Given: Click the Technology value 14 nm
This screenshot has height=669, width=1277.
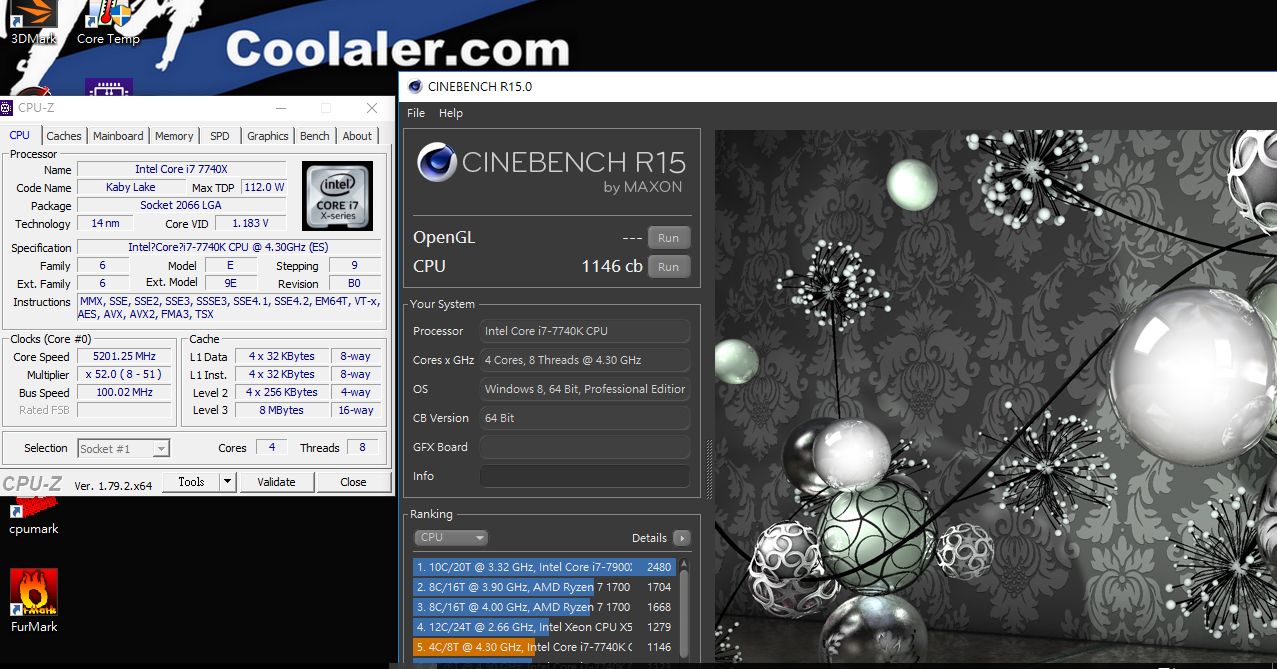Looking at the screenshot, I should coord(105,224).
